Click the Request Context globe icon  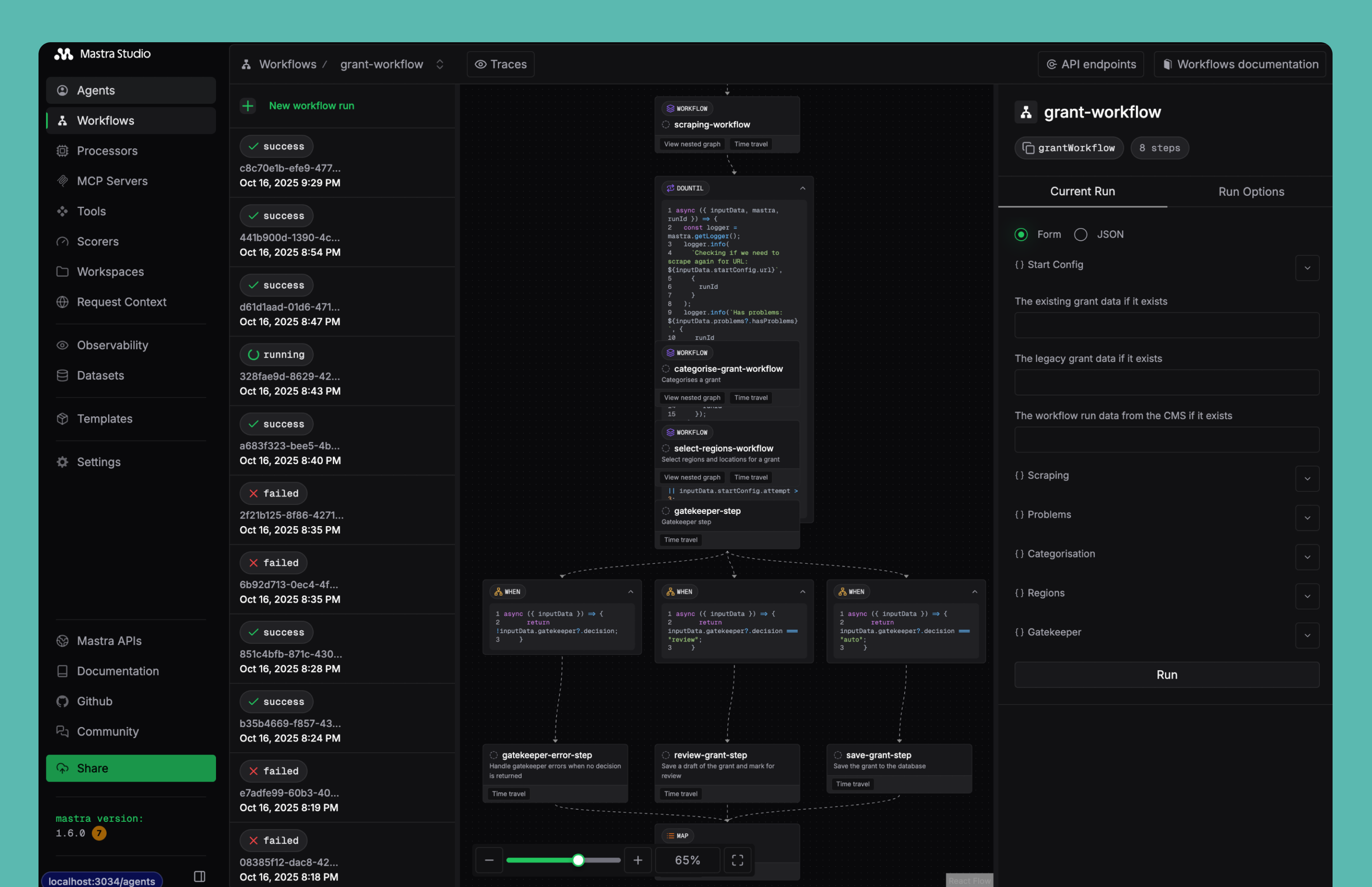(x=62, y=302)
